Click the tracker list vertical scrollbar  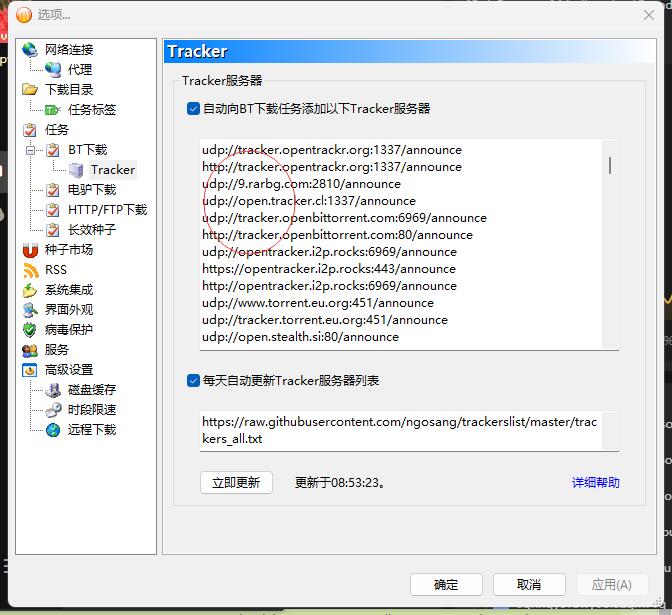(610, 165)
